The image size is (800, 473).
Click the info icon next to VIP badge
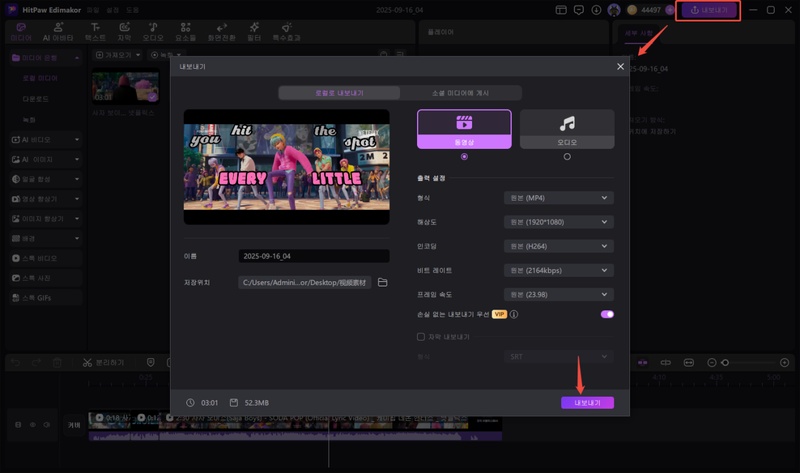click(x=514, y=314)
